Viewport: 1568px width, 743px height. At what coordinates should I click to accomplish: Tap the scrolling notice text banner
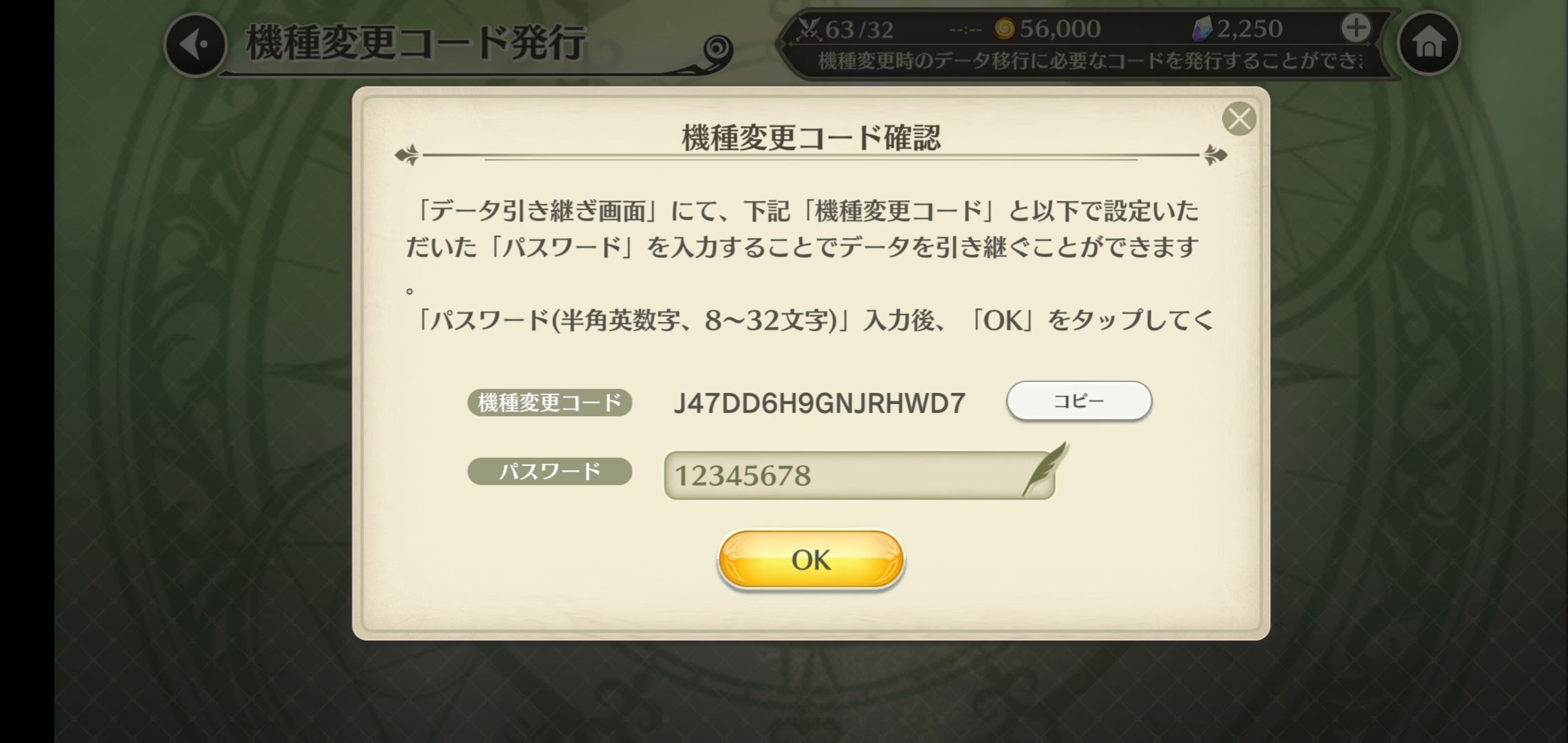(x=1089, y=61)
